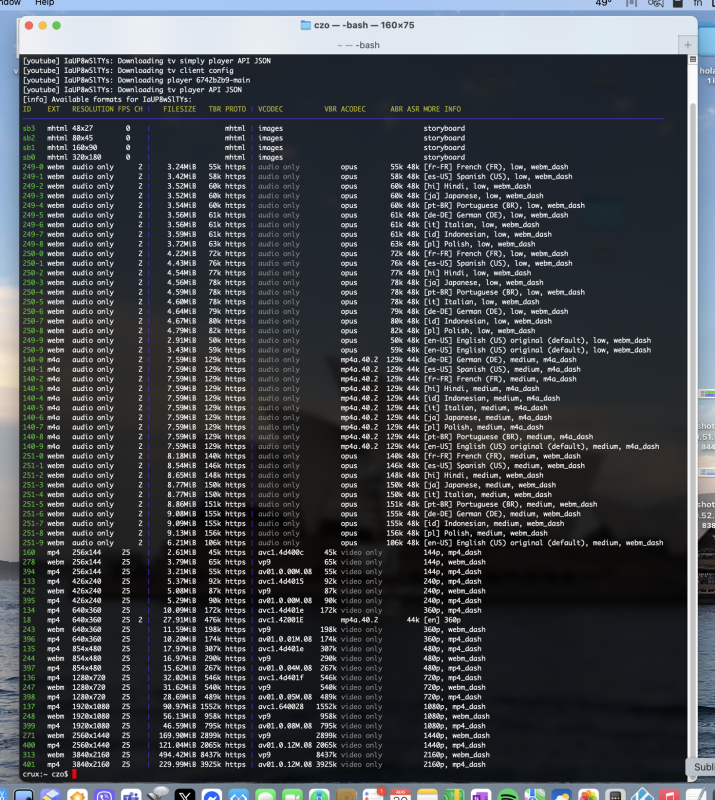
Task: Click codec "avc1.640028" in format 137 row
Action: coord(281,707)
